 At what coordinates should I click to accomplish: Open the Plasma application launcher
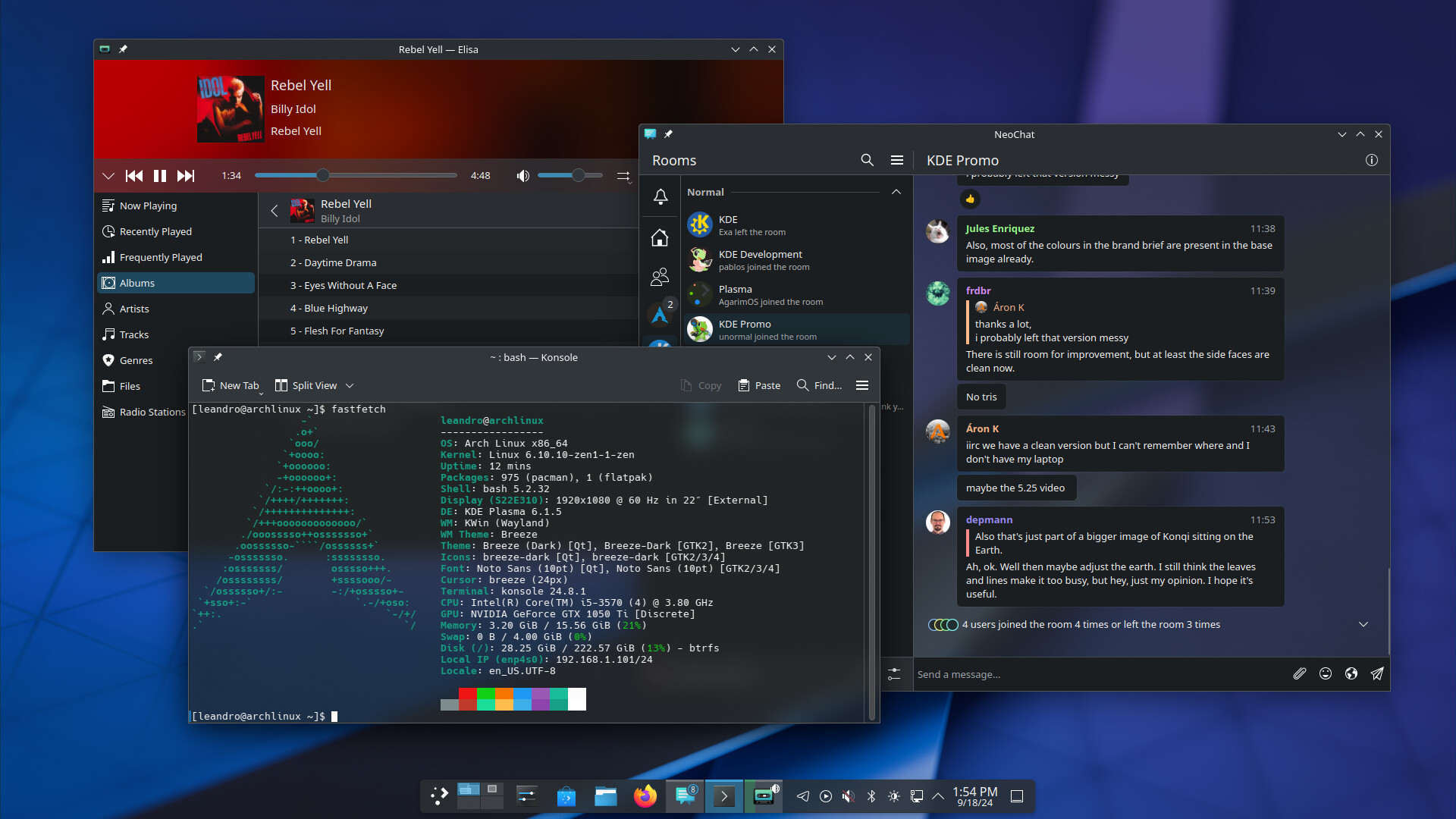coord(440,796)
